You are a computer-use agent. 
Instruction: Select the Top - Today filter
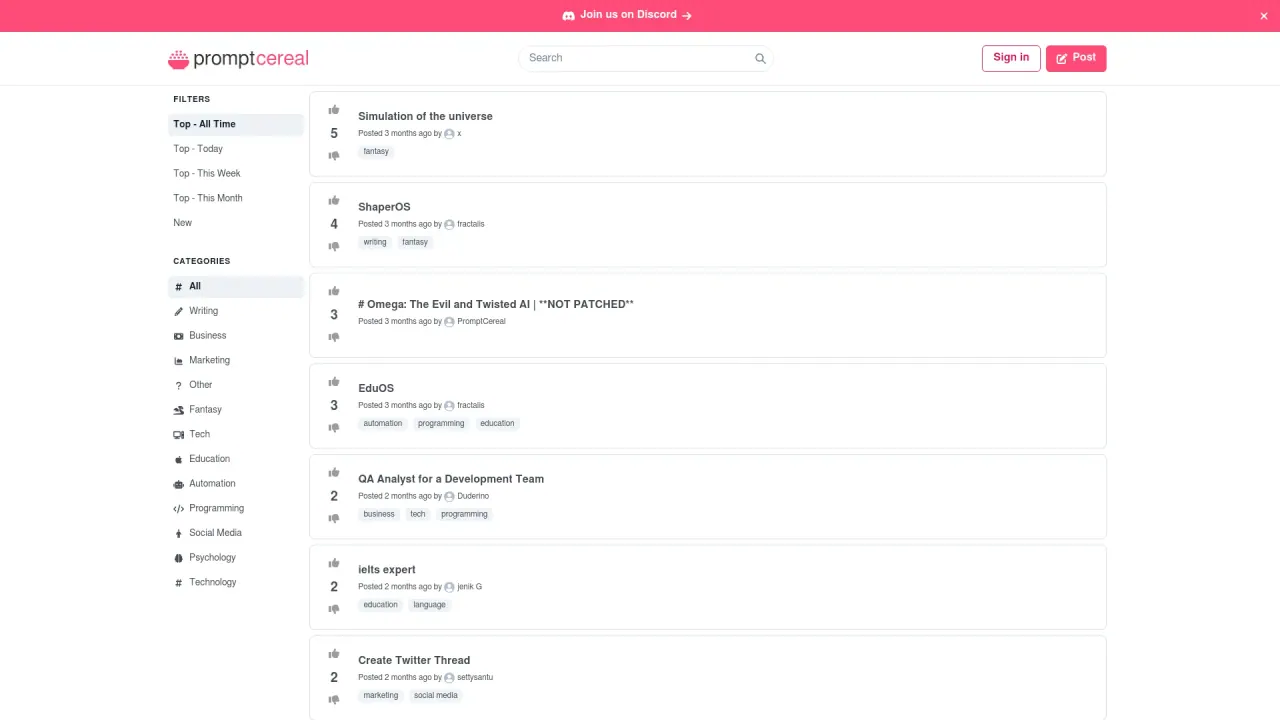coord(236,149)
